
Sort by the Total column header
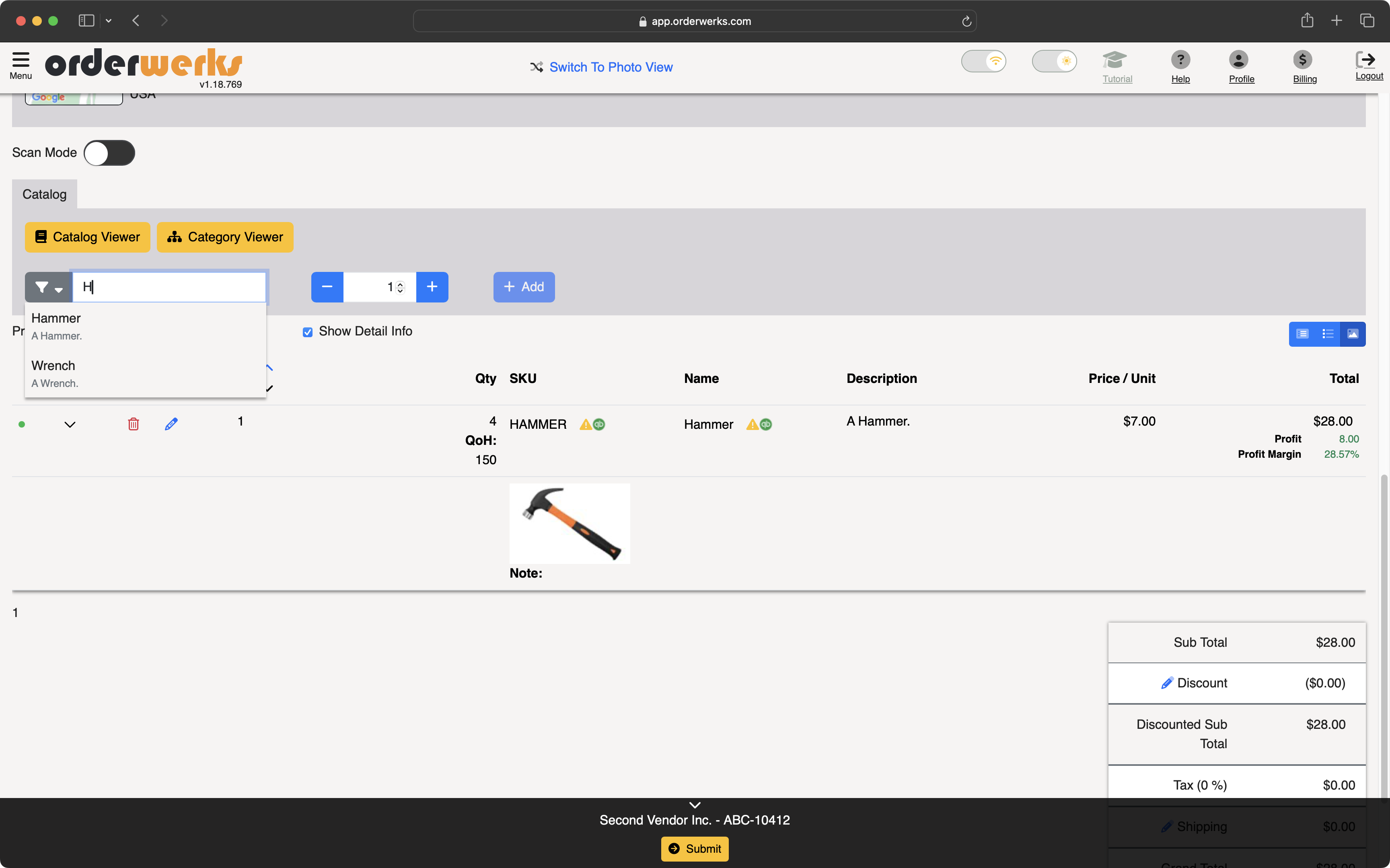(1344, 379)
